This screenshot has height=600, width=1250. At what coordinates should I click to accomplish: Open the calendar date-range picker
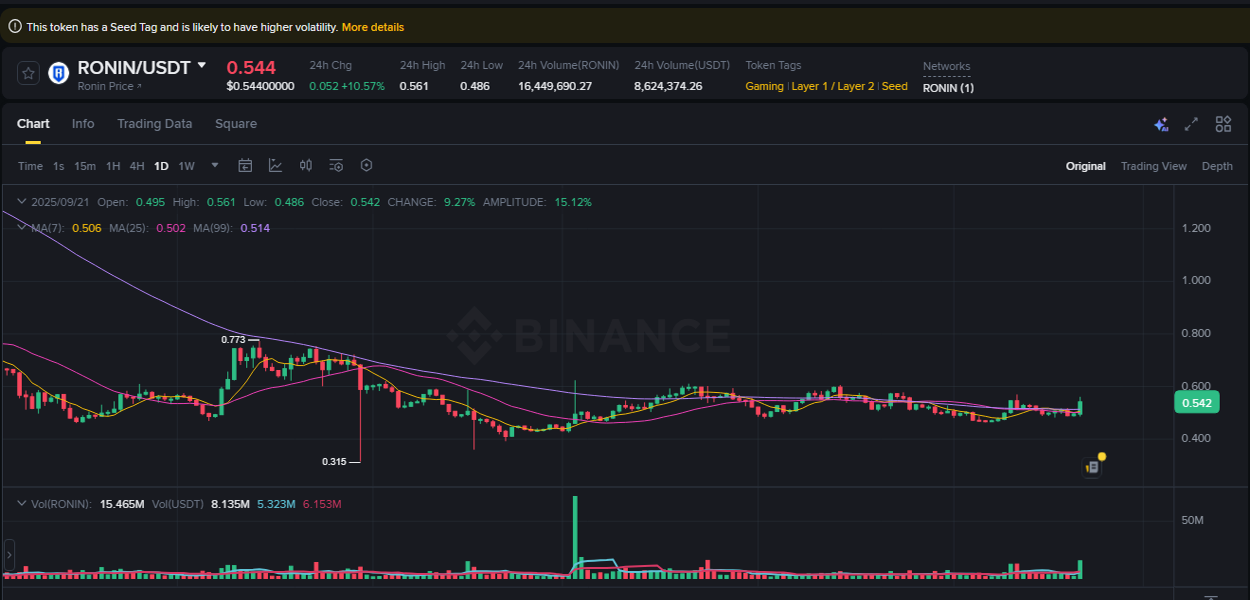[245, 165]
